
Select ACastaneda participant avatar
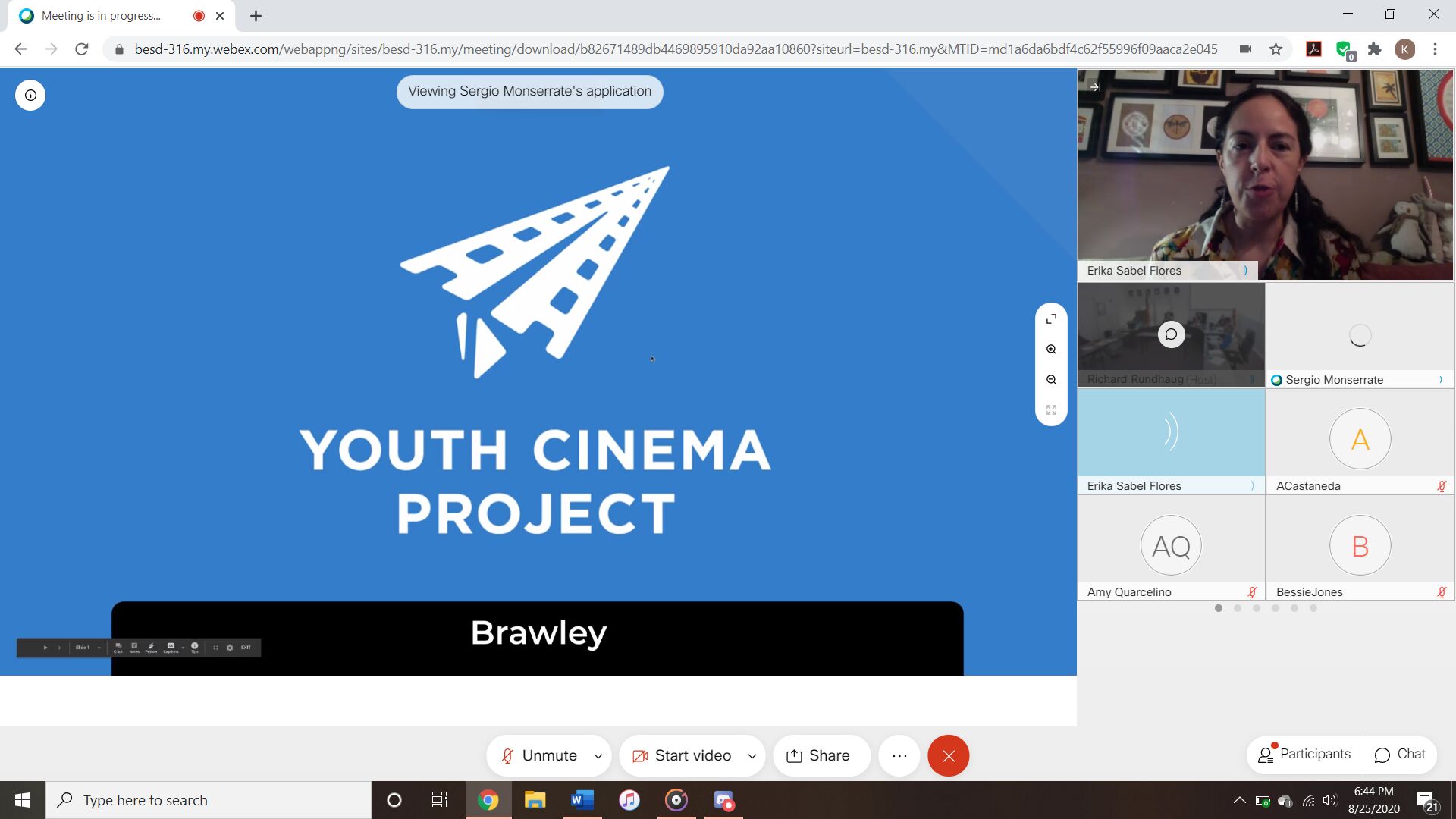(1360, 438)
